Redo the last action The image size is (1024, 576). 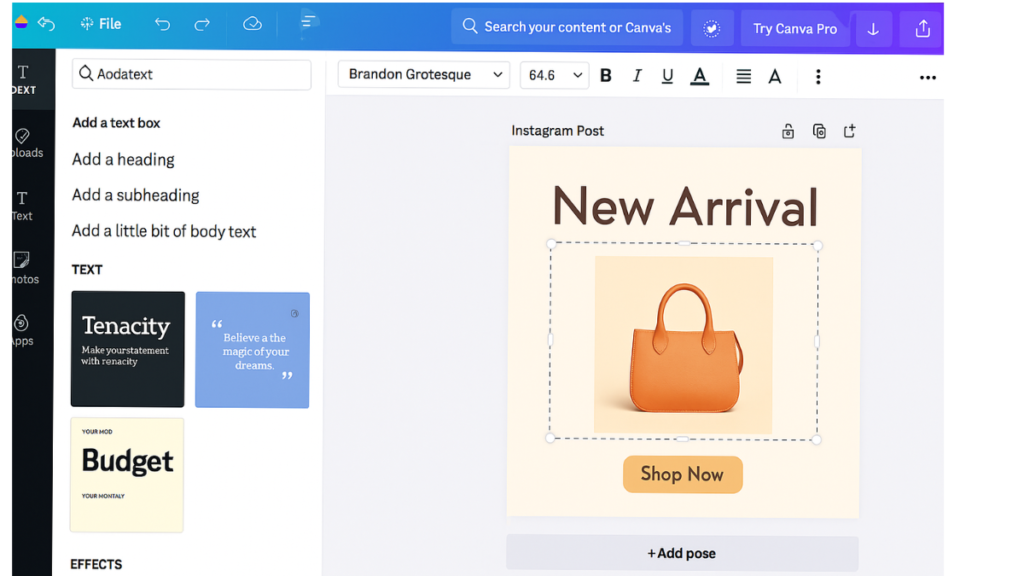click(202, 24)
